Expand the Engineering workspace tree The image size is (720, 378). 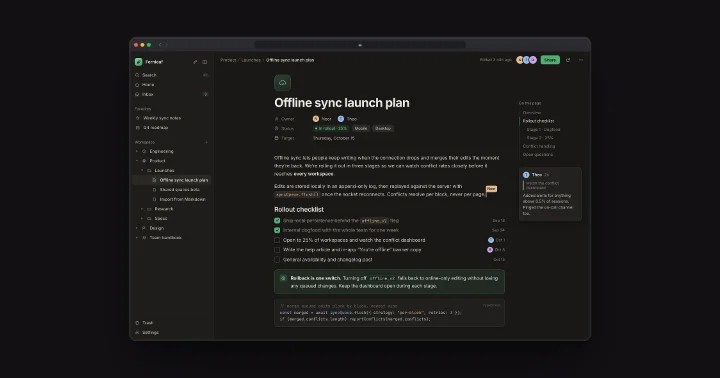137,151
